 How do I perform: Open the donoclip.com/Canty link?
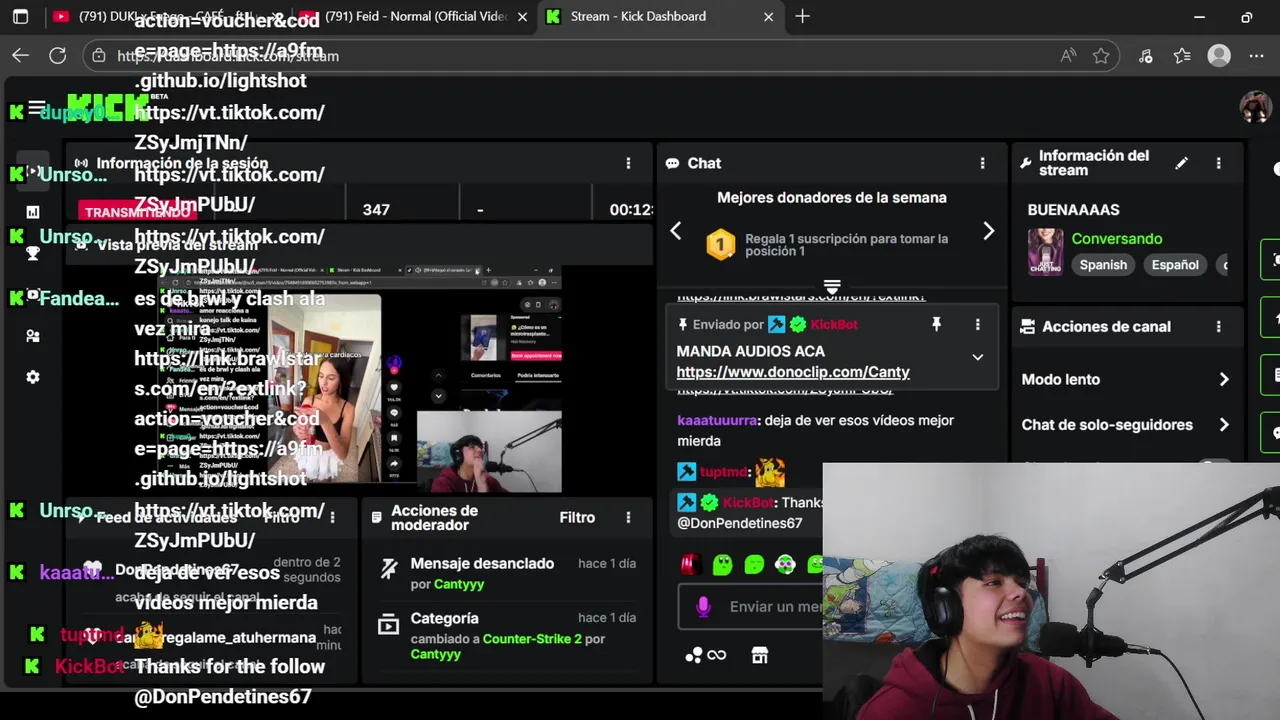tap(793, 372)
